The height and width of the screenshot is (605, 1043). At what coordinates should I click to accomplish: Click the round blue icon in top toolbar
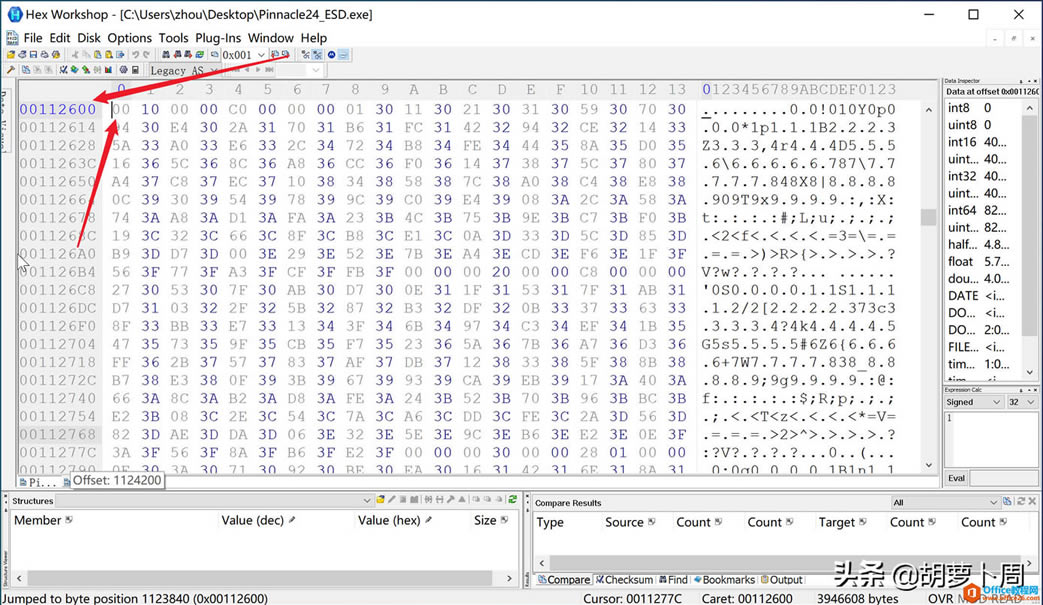coord(331,55)
